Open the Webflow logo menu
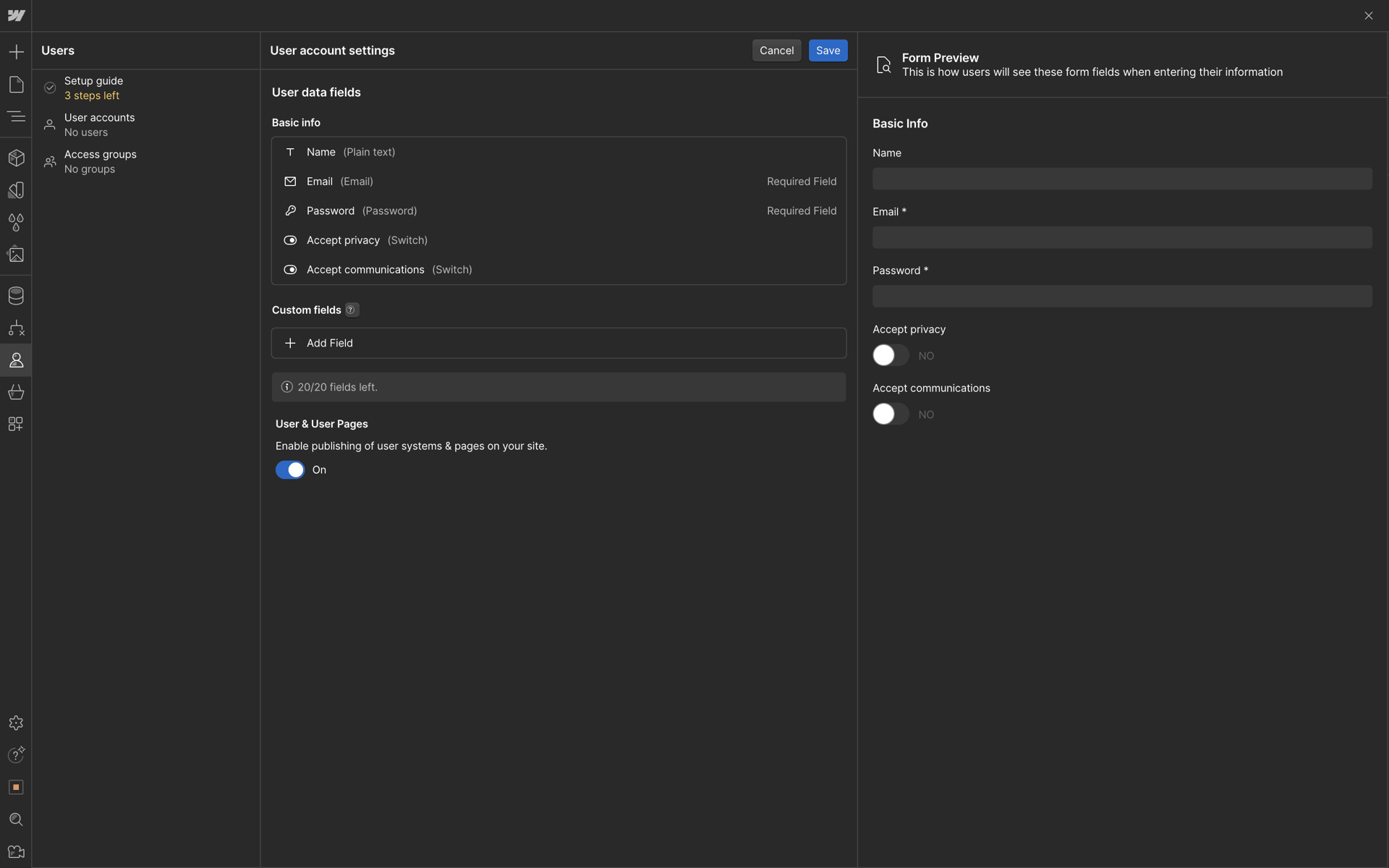Image resolution: width=1389 pixels, height=868 pixels. click(x=16, y=15)
